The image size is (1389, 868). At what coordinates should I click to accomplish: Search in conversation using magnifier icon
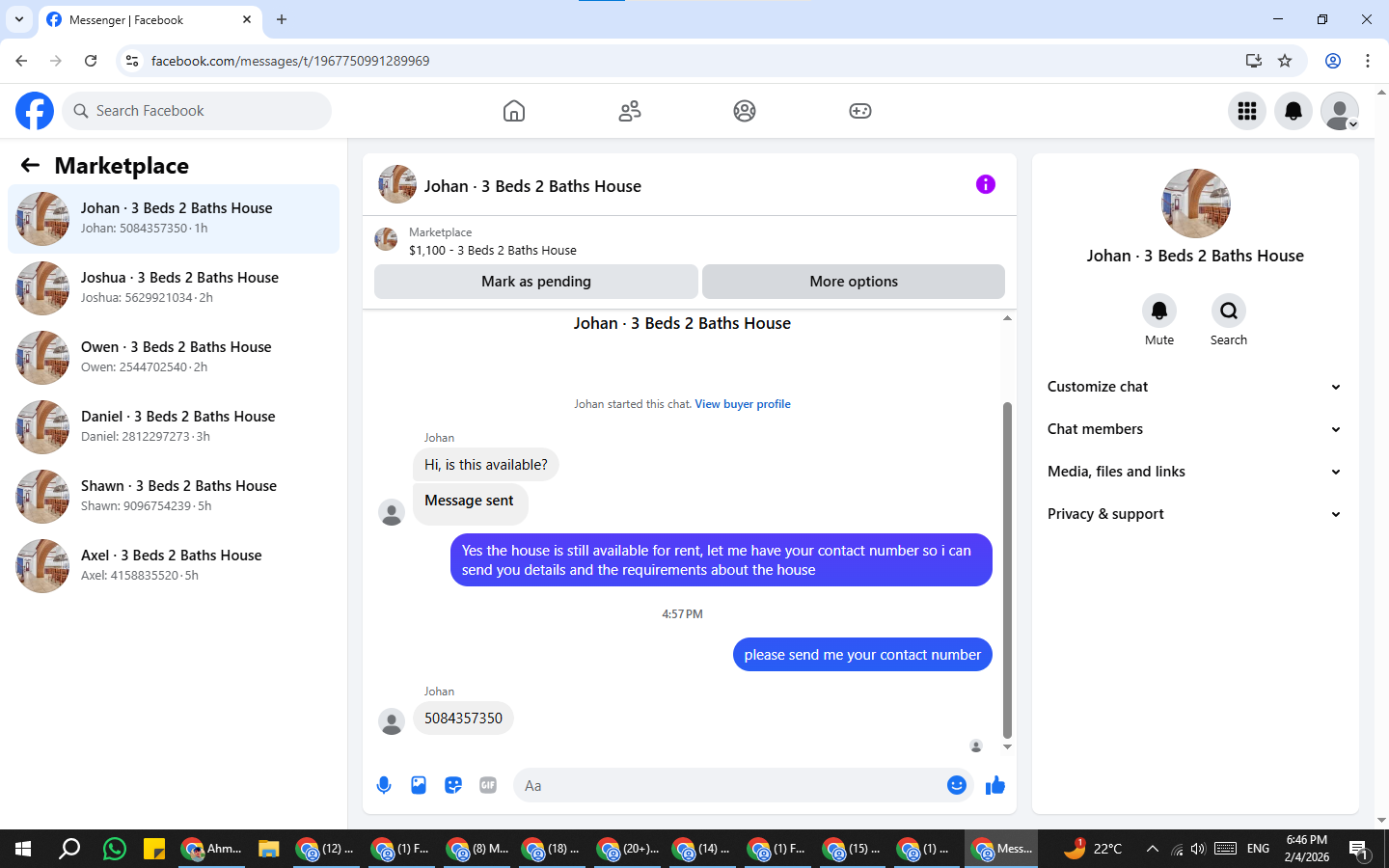(1229, 311)
